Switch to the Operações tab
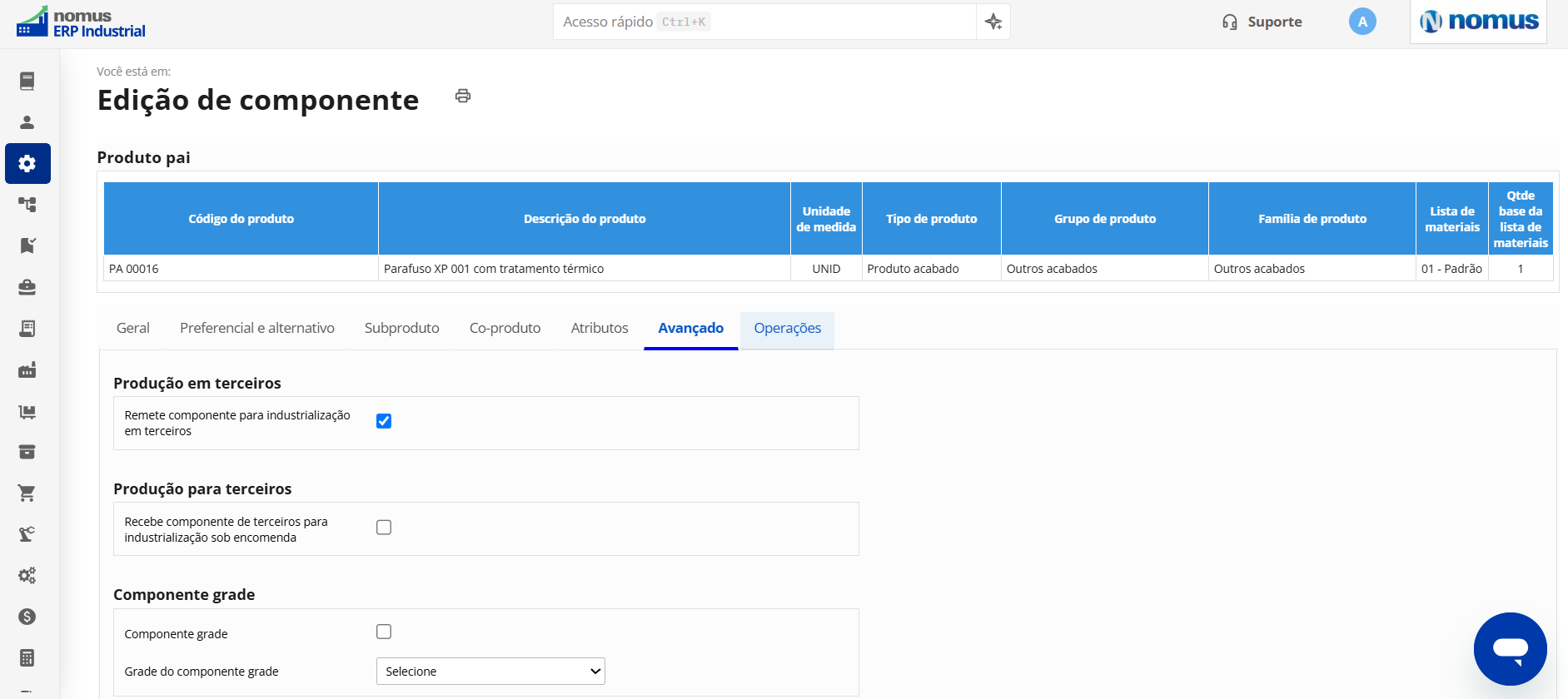Viewport: 1568px width, 699px height. click(x=788, y=329)
